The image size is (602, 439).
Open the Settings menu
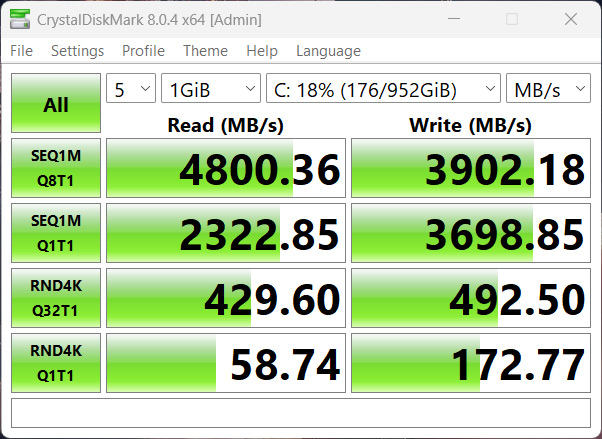click(77, 51)
